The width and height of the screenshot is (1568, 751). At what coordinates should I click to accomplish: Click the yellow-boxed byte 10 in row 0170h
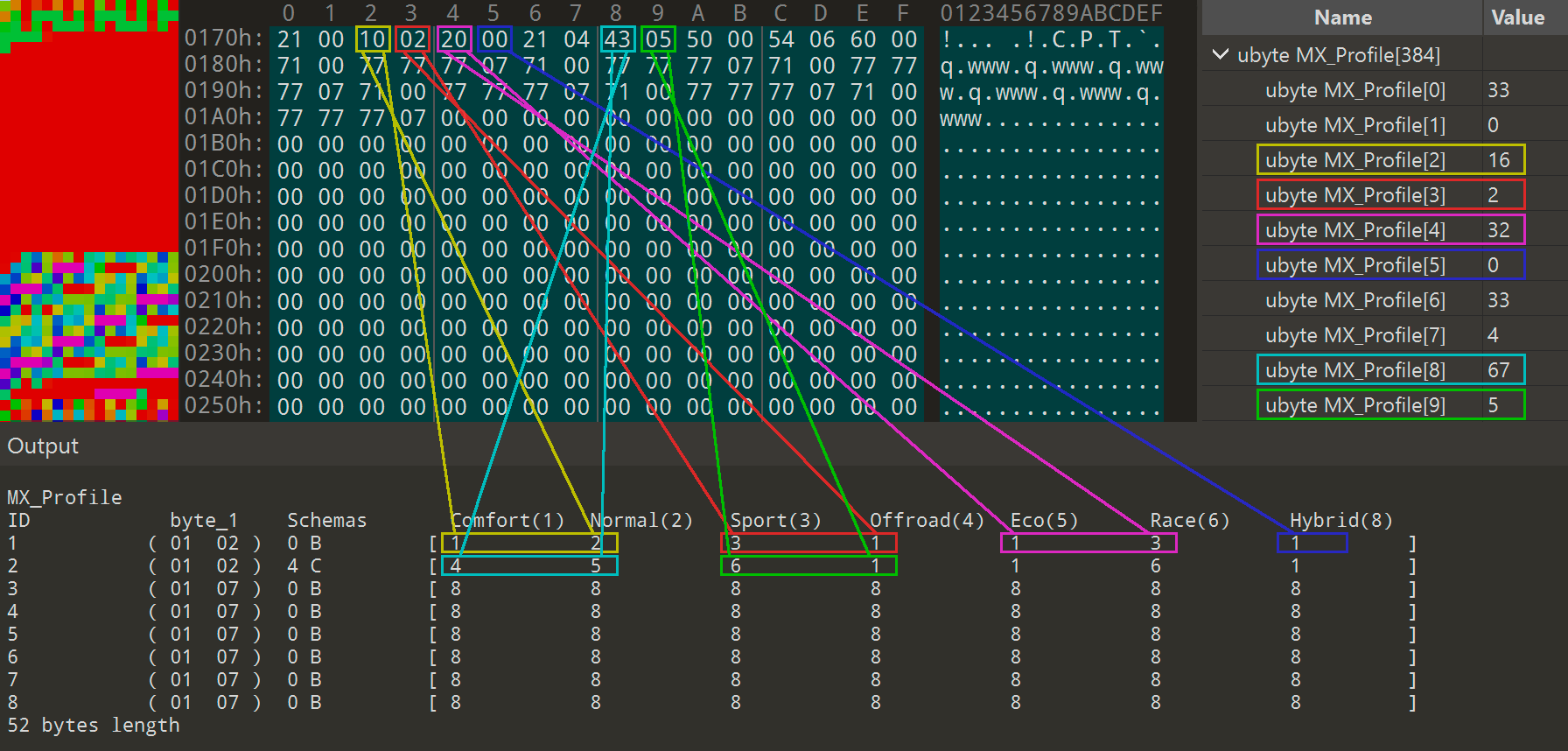coord(372,39)
